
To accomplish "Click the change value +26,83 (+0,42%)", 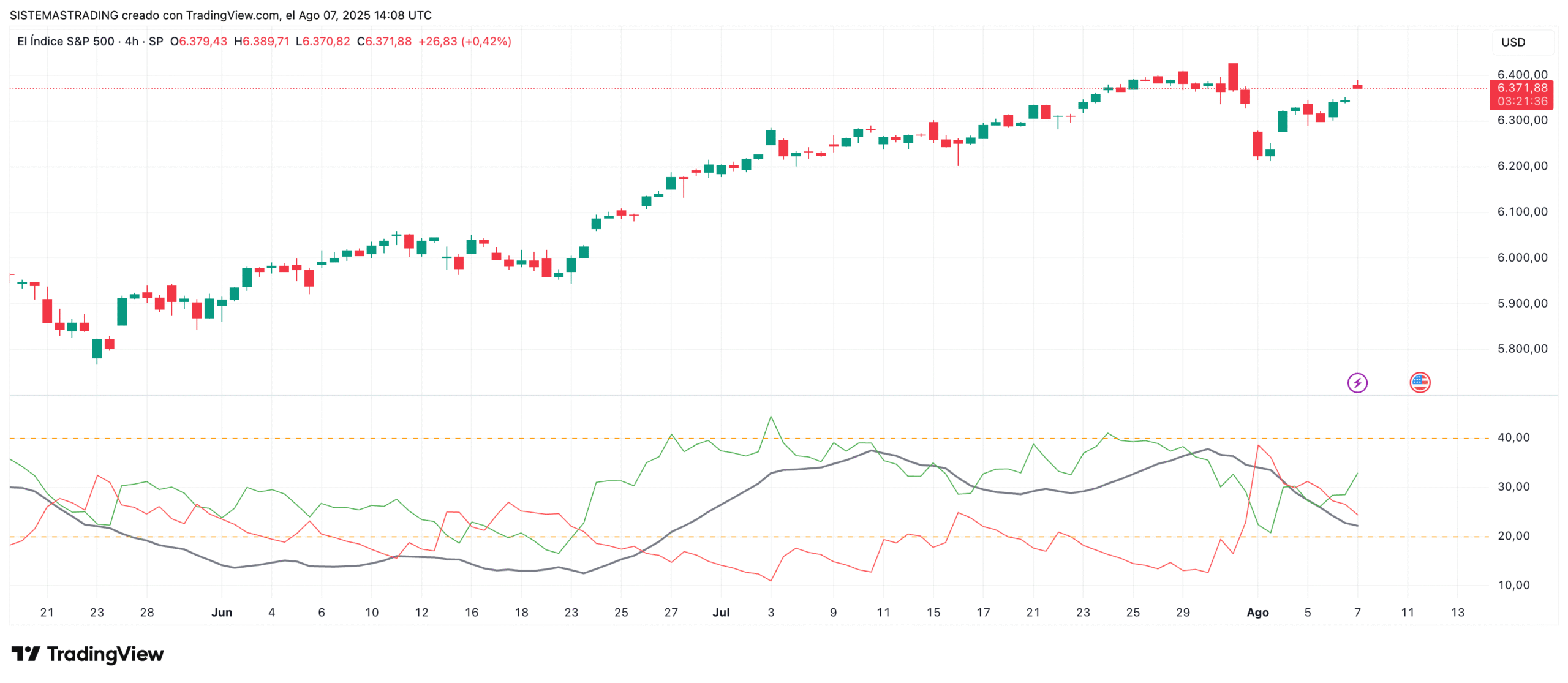I will [x=464, y=42].
